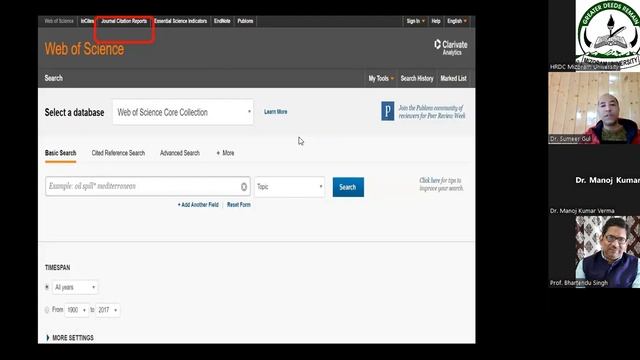Open InCites in top bar
Screen dimensions: 640x360
tap(87, 21)
